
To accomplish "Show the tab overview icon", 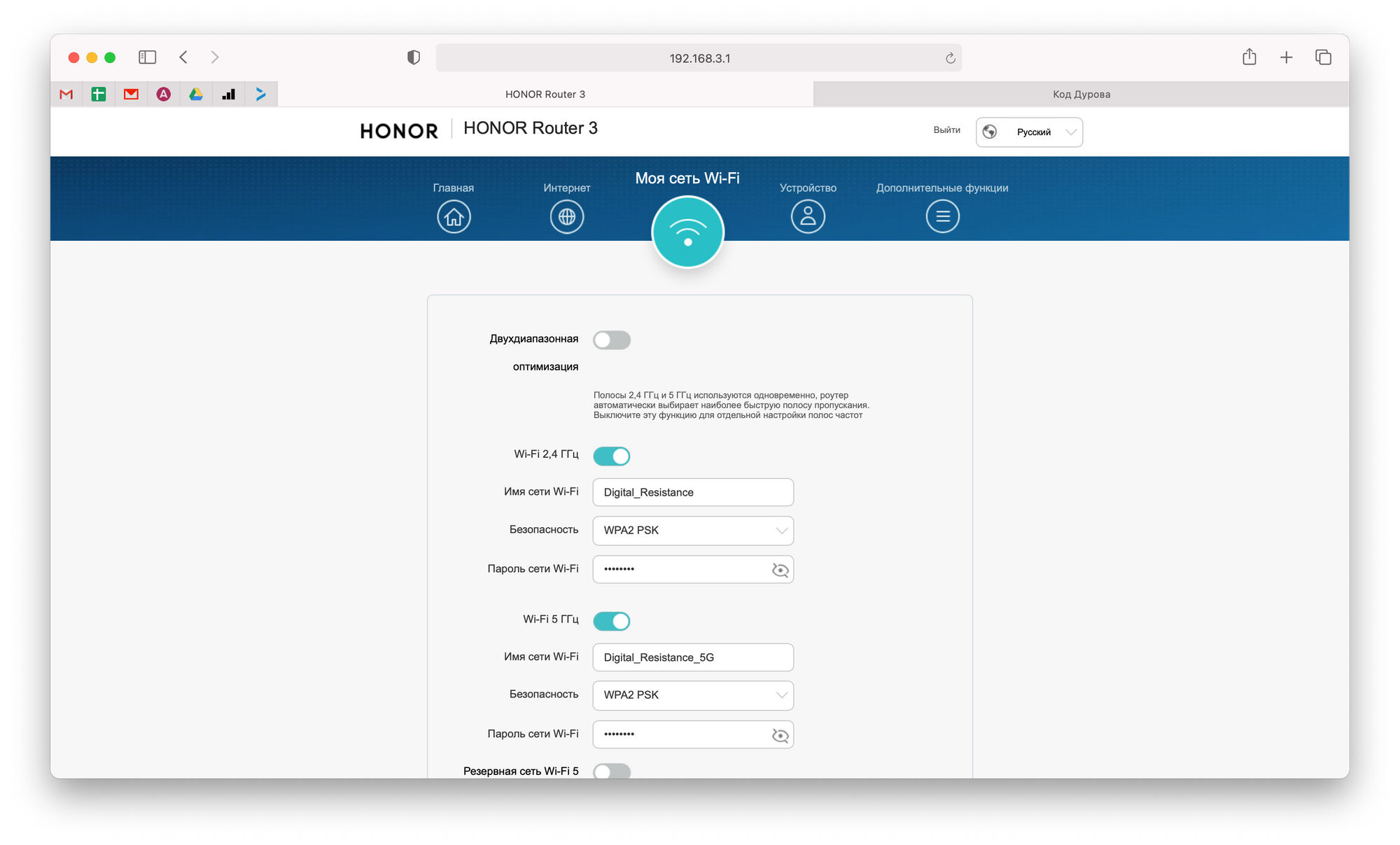I will [1323, 57].
